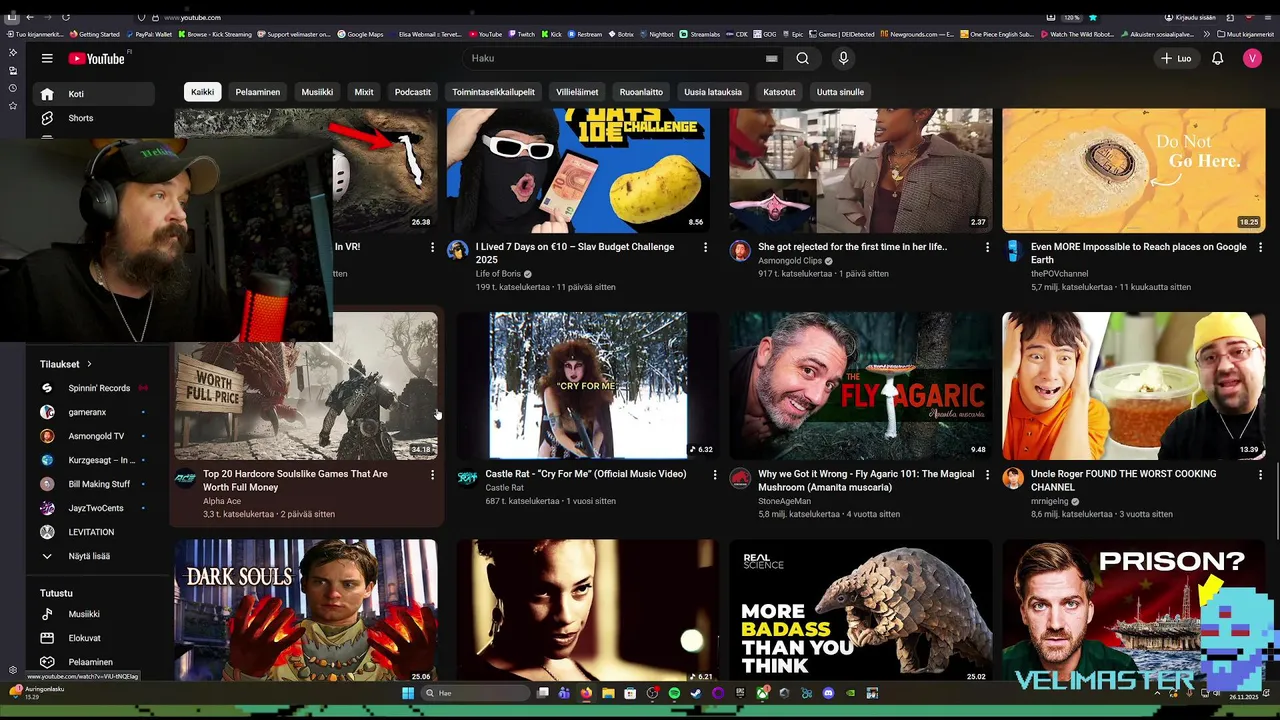
Task: Play the Slav Budget Challenge thumbnail
Action: (578, 170)
